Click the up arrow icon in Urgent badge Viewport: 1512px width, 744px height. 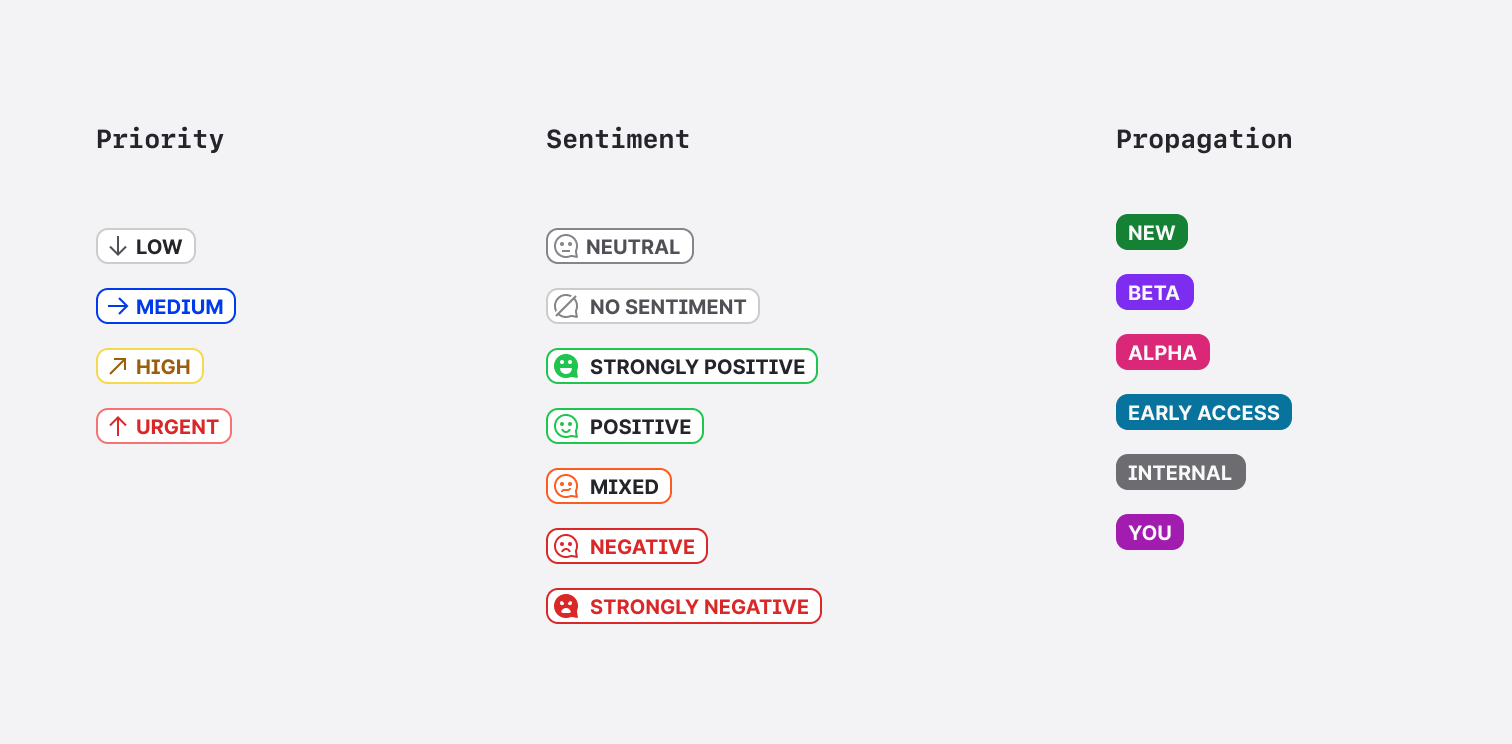coord(118,426)
